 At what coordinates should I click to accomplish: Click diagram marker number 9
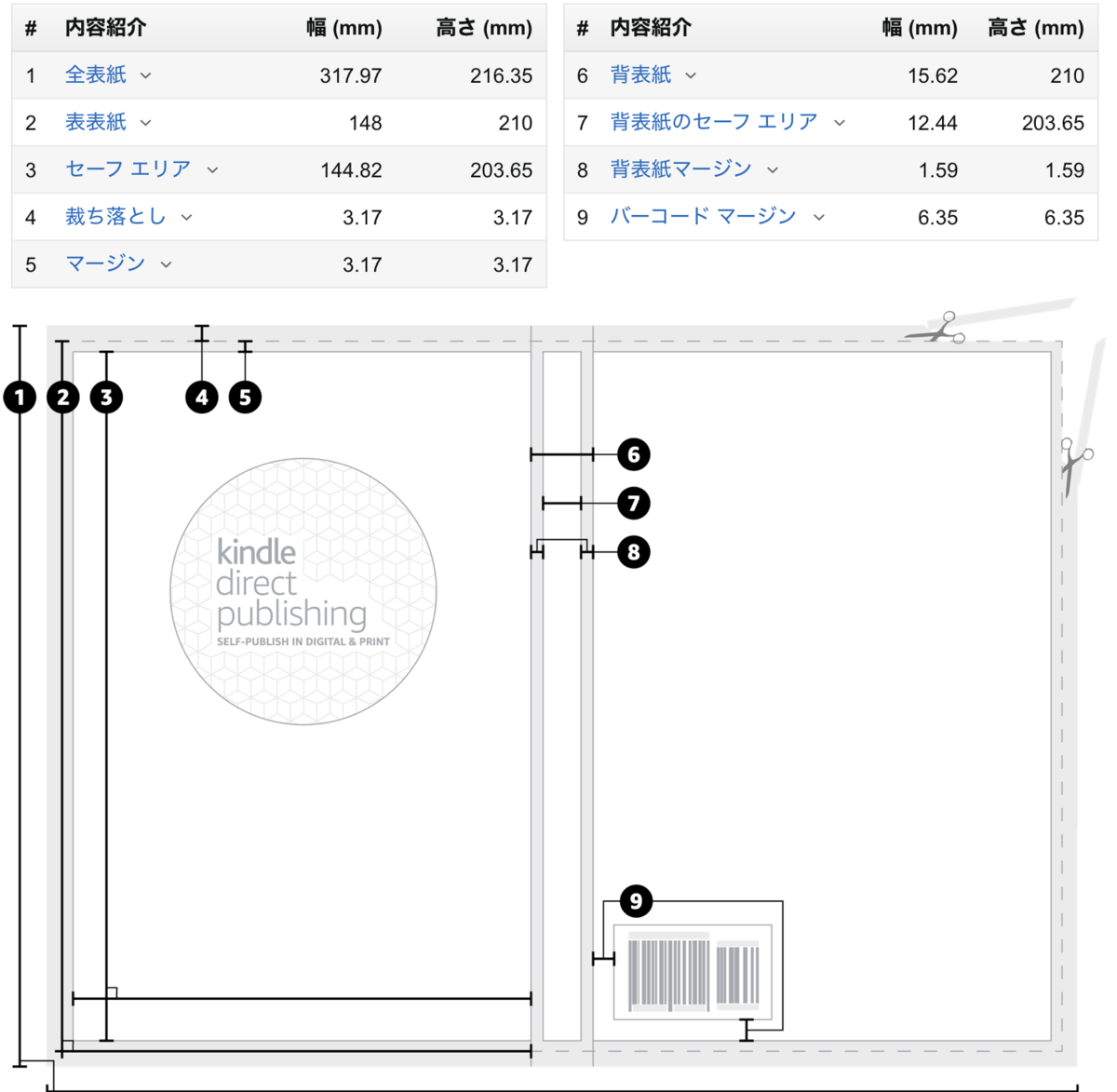click(636, 901)
